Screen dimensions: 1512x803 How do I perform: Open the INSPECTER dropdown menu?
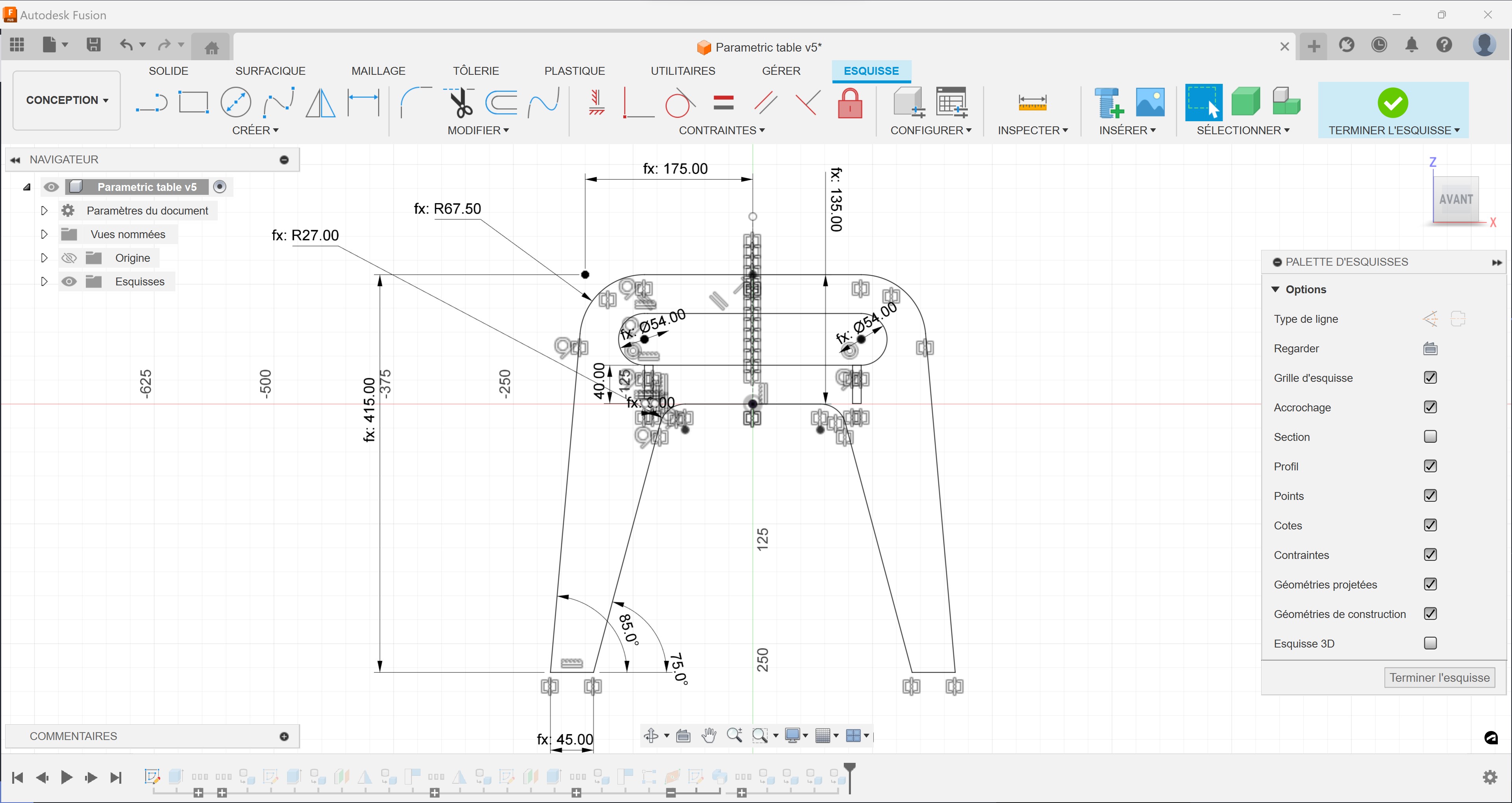click(x=1032, y=130)
